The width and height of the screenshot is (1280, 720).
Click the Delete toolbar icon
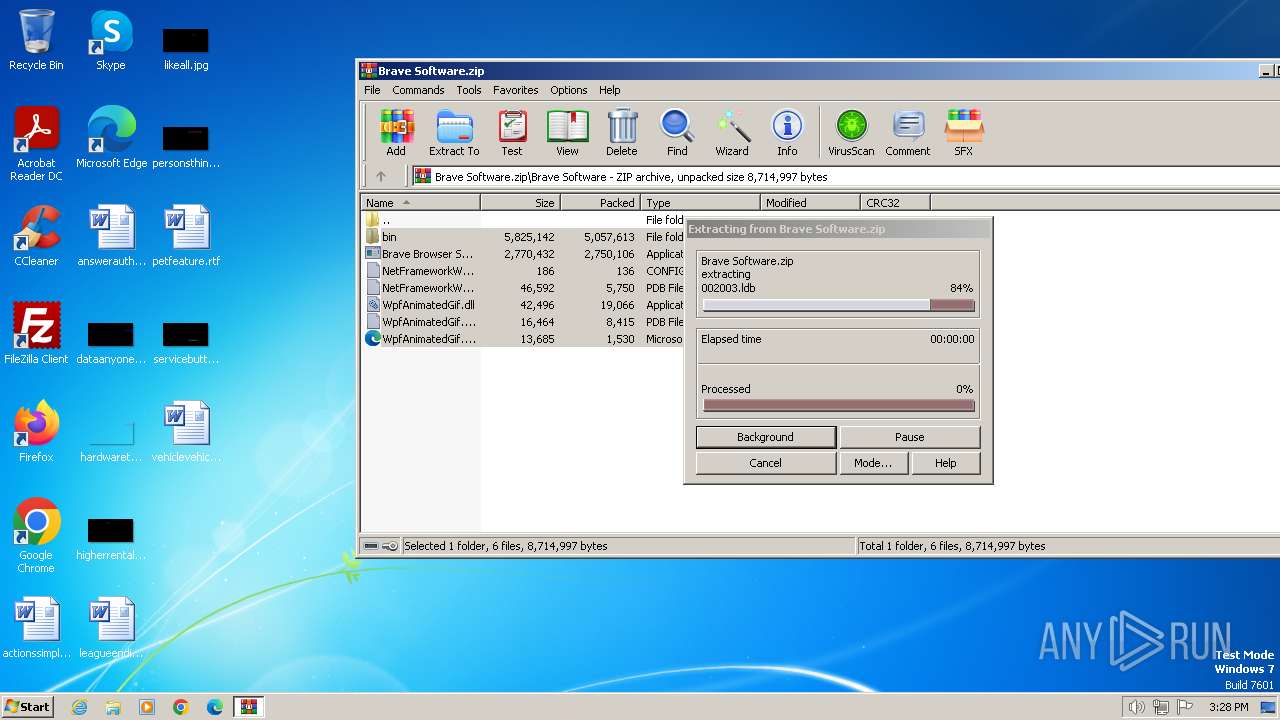tap(621, 133)
